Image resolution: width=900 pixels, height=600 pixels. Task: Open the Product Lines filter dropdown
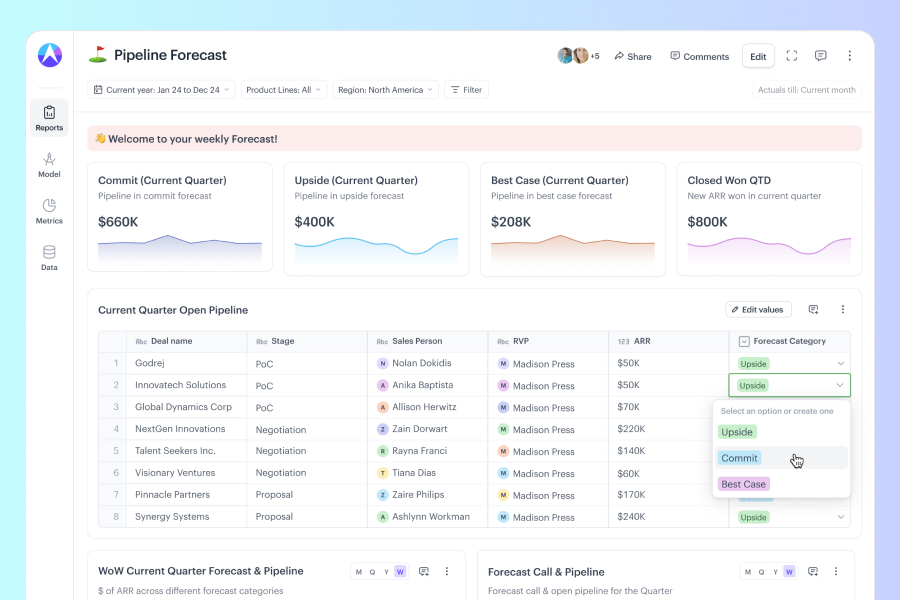(284, 90)
